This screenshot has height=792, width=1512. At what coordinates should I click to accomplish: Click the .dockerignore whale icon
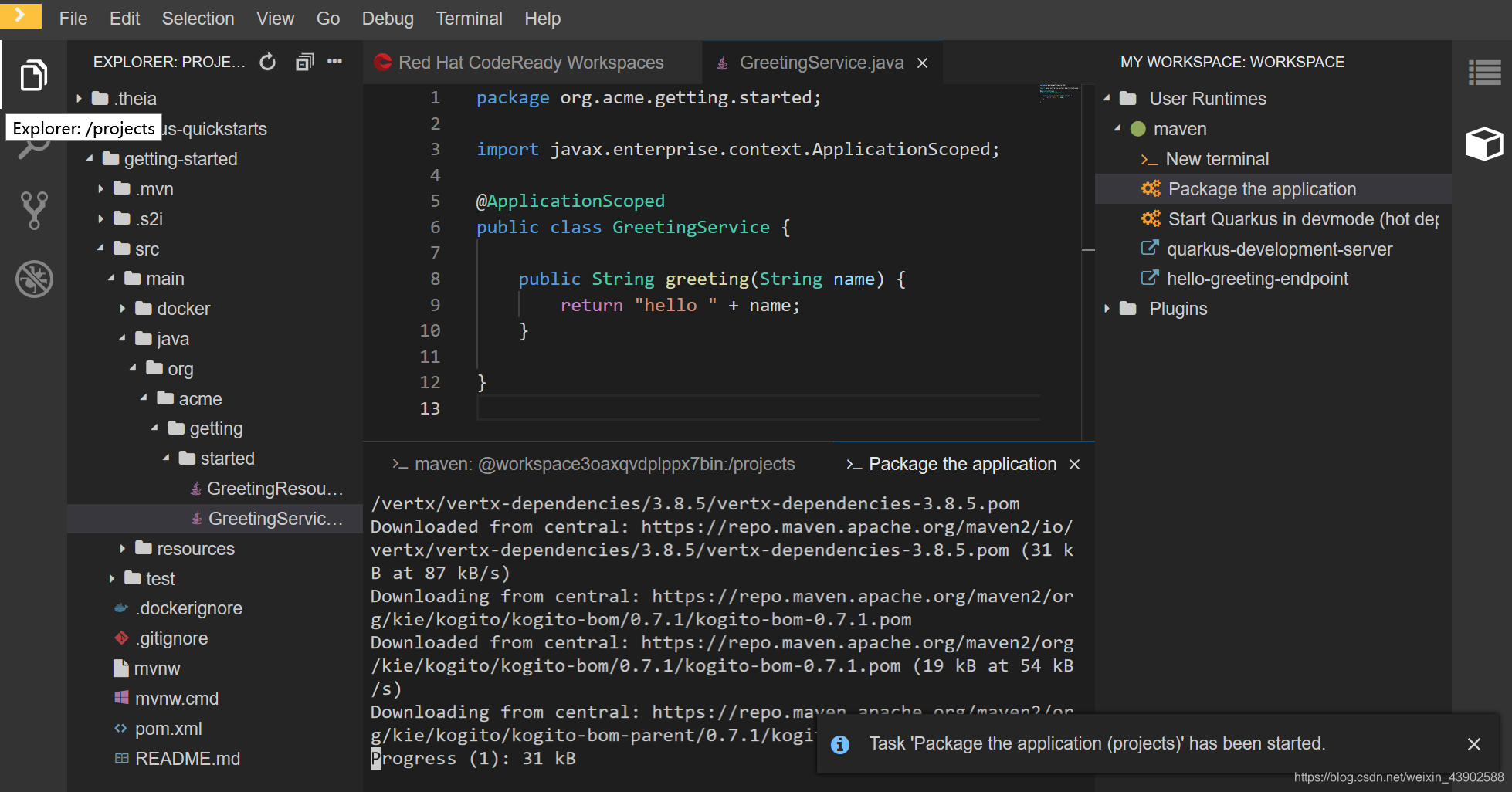pos(121,608)
